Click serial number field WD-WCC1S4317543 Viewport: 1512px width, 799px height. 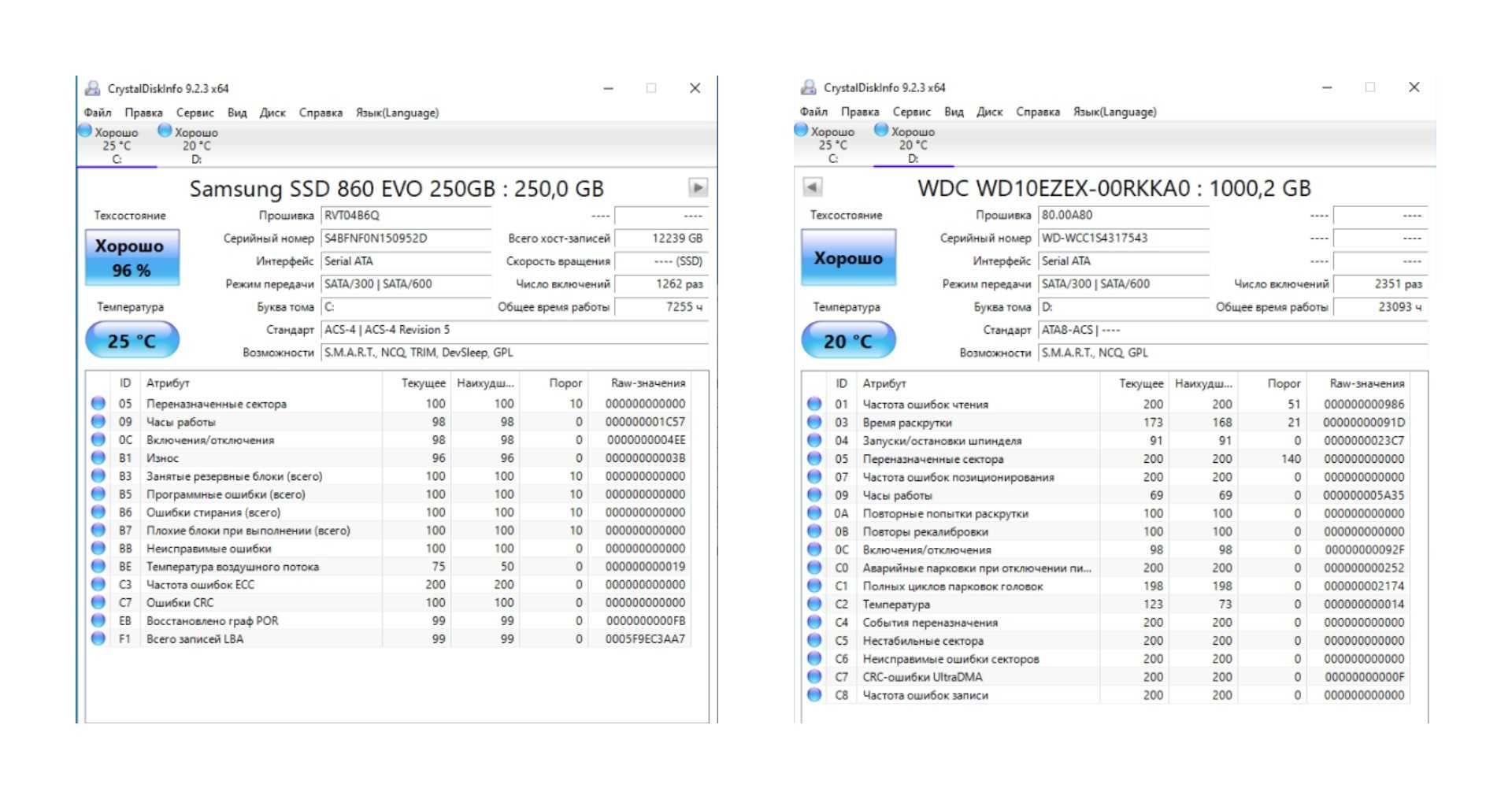tap(1124, 238)
